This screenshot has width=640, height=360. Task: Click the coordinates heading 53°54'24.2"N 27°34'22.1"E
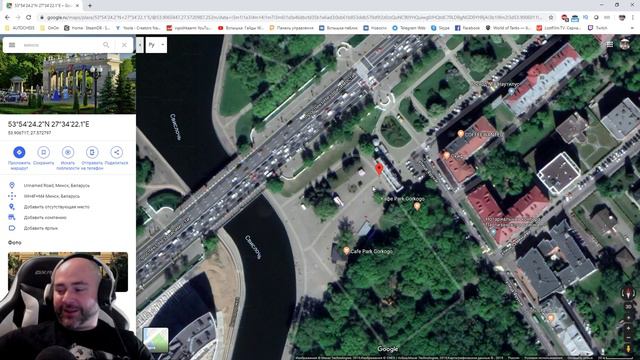(x=49, y=124)
